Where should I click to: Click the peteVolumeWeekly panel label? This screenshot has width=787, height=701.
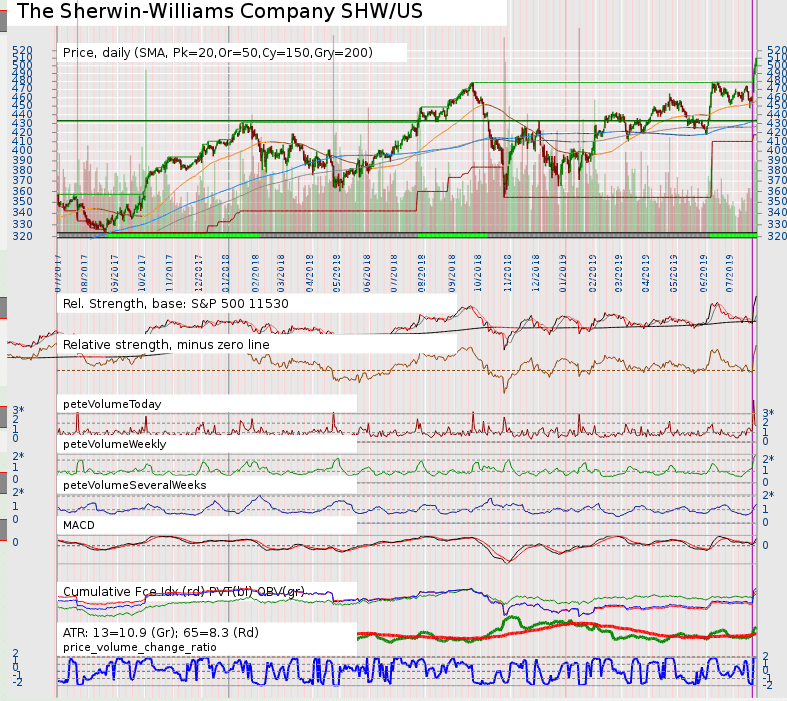pyautogui.click(x=114, y=444)
